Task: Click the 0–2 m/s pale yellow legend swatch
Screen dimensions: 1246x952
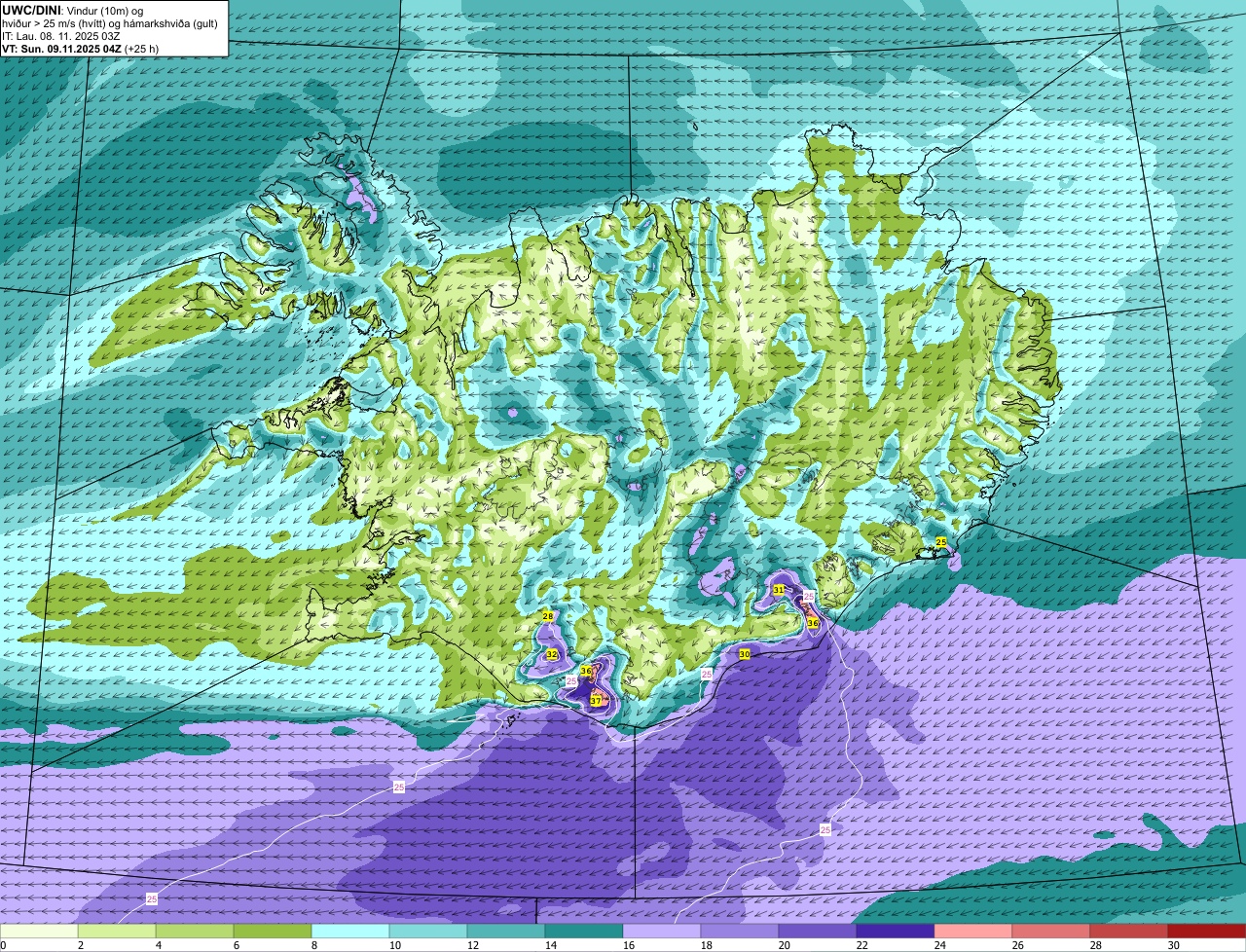Action: coord(39,931)
